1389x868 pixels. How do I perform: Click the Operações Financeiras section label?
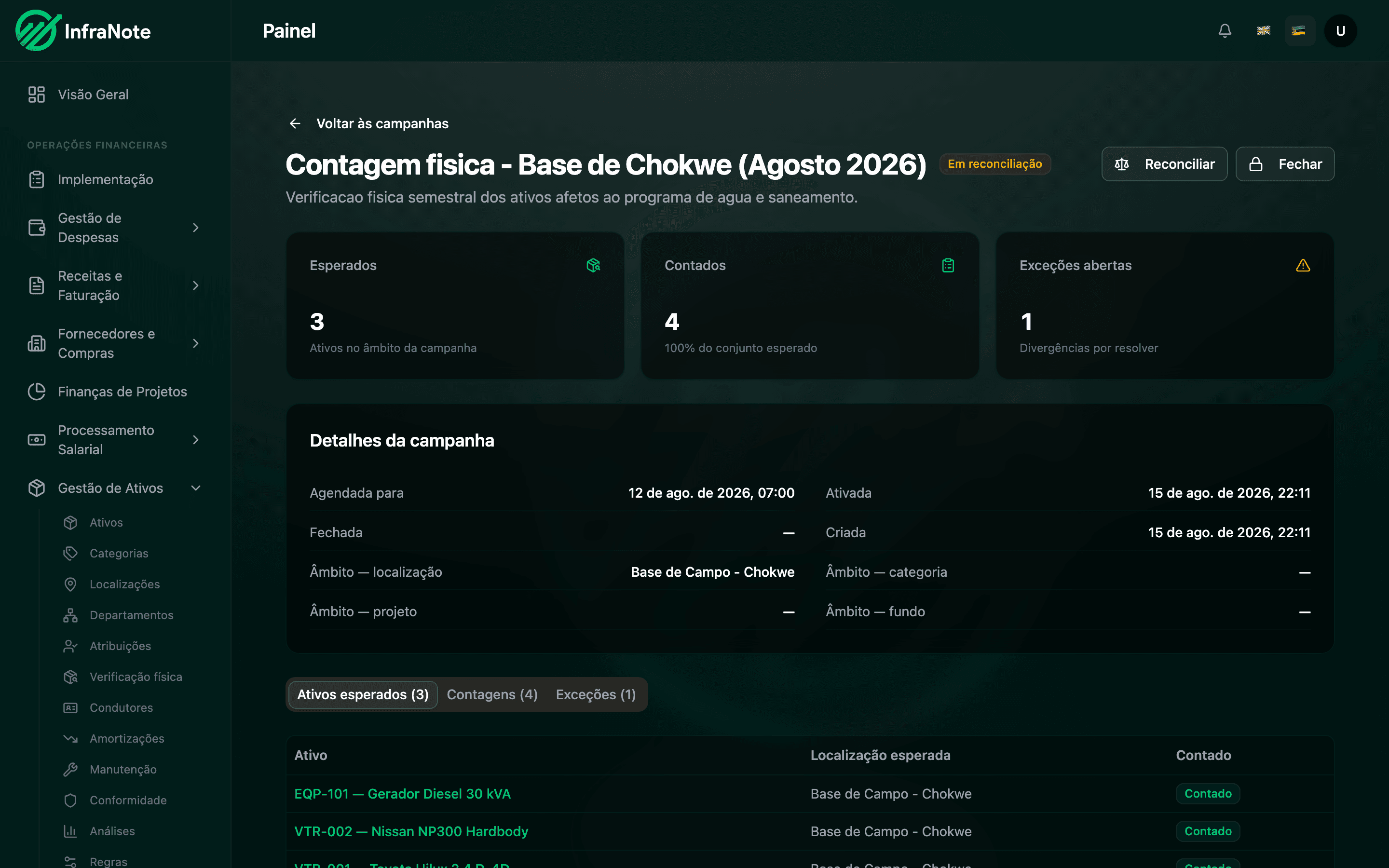(x=97, y=145)
